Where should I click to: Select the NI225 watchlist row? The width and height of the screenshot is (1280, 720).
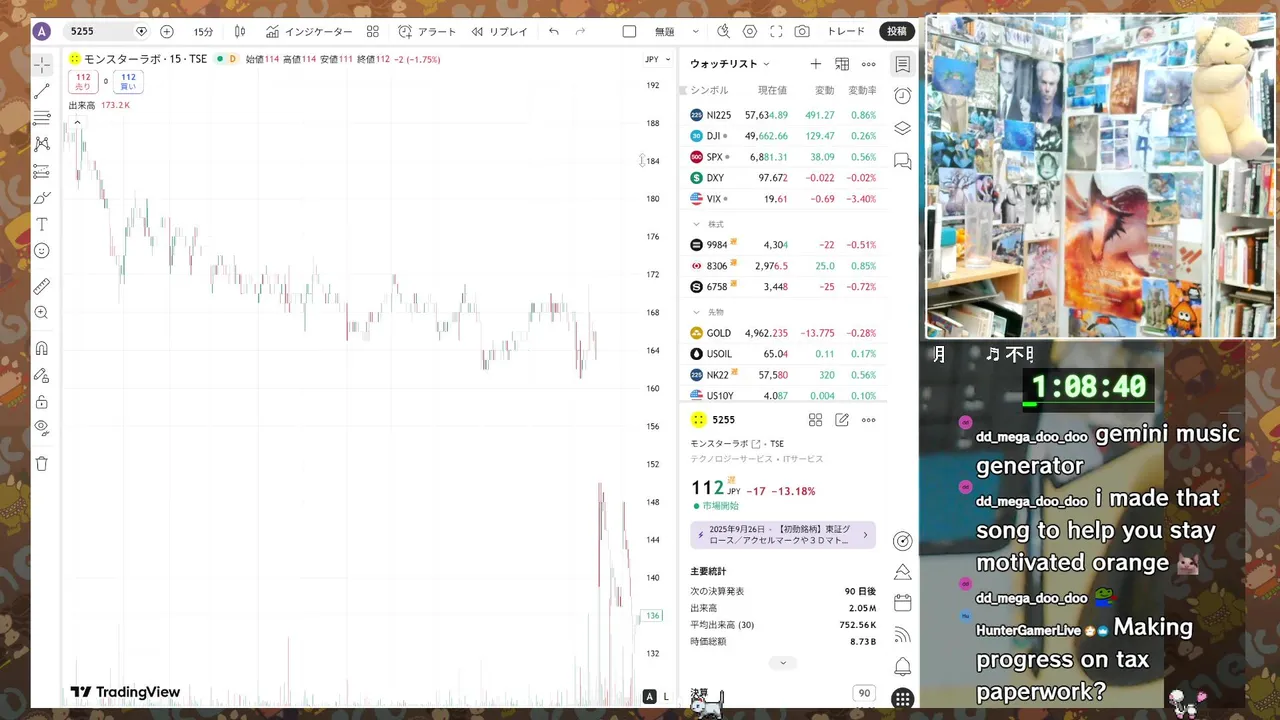pos(783,115)
